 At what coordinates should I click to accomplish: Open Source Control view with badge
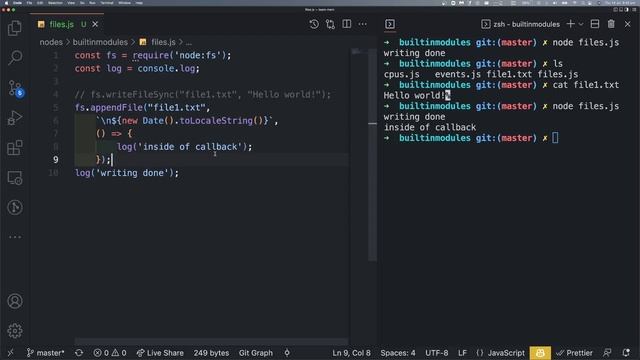[16, 88]
